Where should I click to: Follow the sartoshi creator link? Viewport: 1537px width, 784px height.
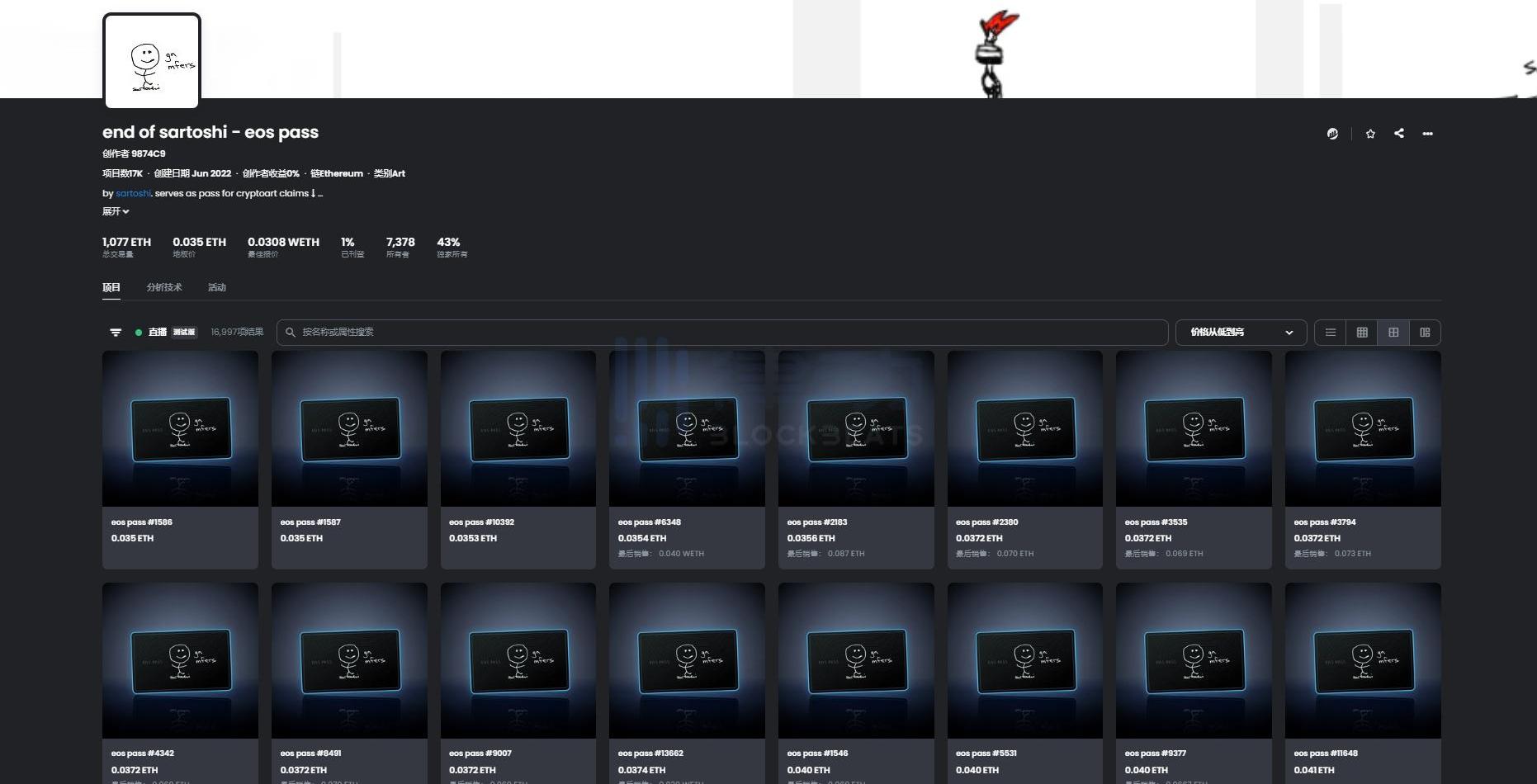tap(133, 194)
